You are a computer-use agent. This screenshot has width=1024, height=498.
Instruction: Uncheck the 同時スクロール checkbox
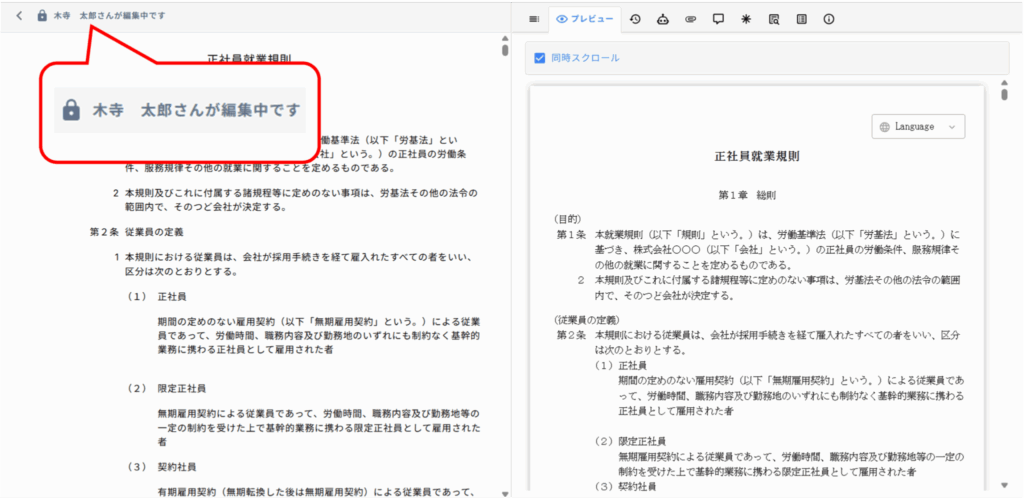click(540, 58)
